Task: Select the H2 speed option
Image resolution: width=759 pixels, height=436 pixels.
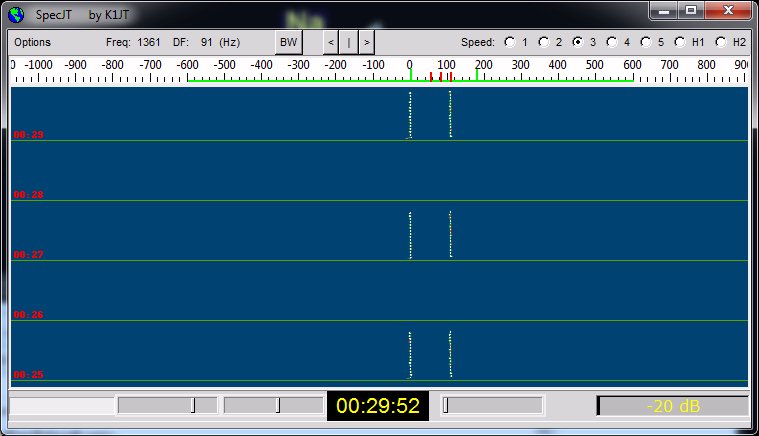Action: [721, 43]
